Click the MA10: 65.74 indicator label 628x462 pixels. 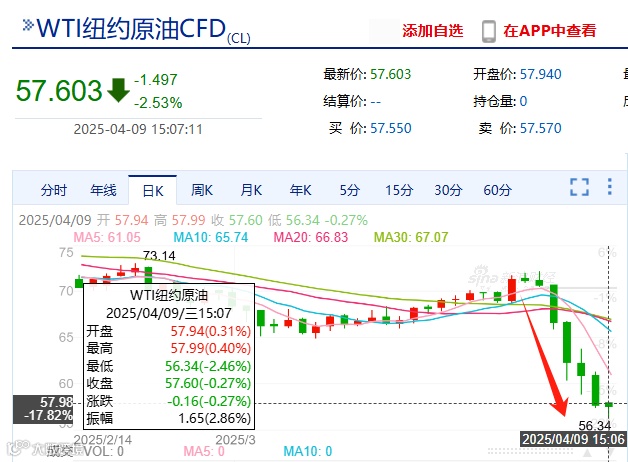pos(211,237)
